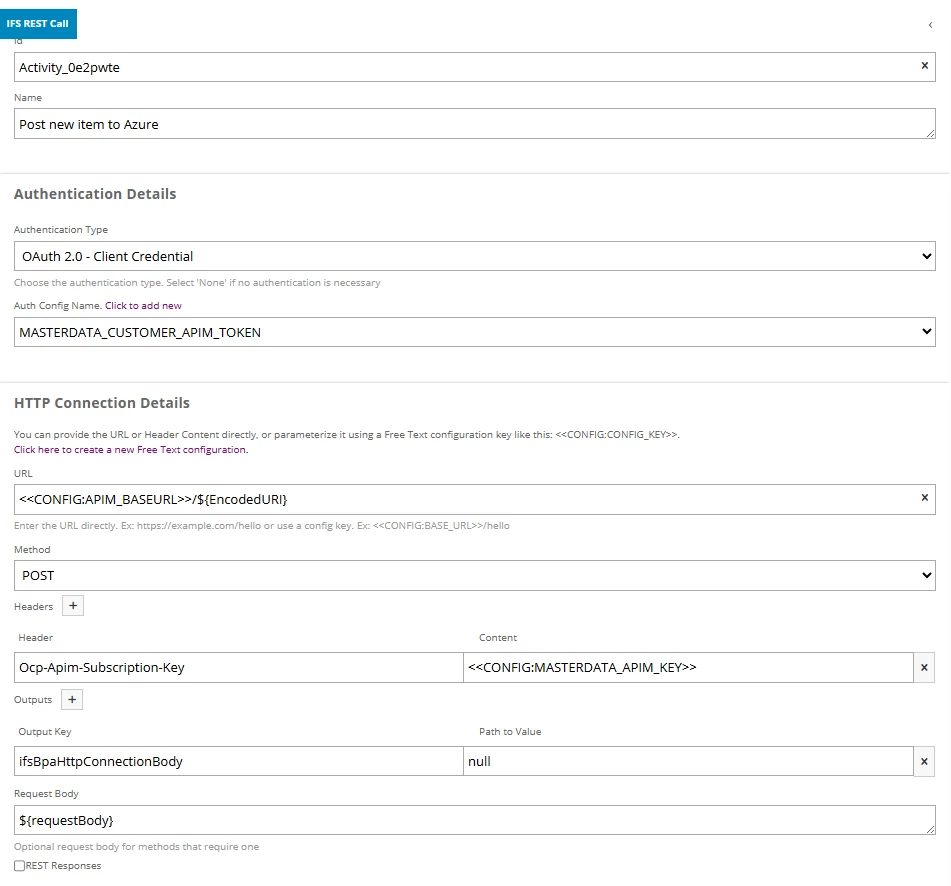951x886 pixels.
Task: Focus the URL input field
Action: 460,499
